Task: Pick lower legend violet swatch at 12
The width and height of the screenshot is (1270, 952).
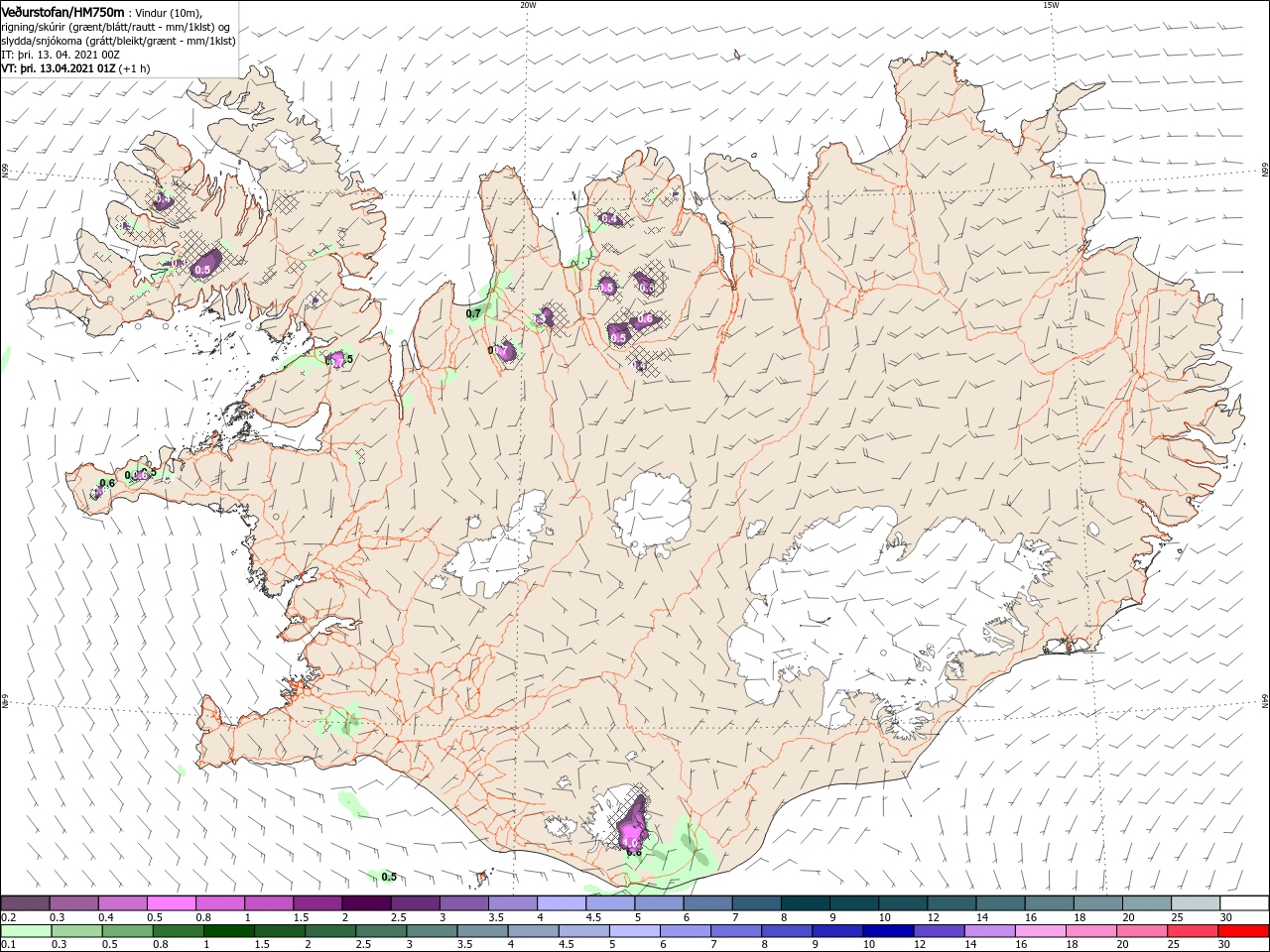Action: (x=938, y=931)
